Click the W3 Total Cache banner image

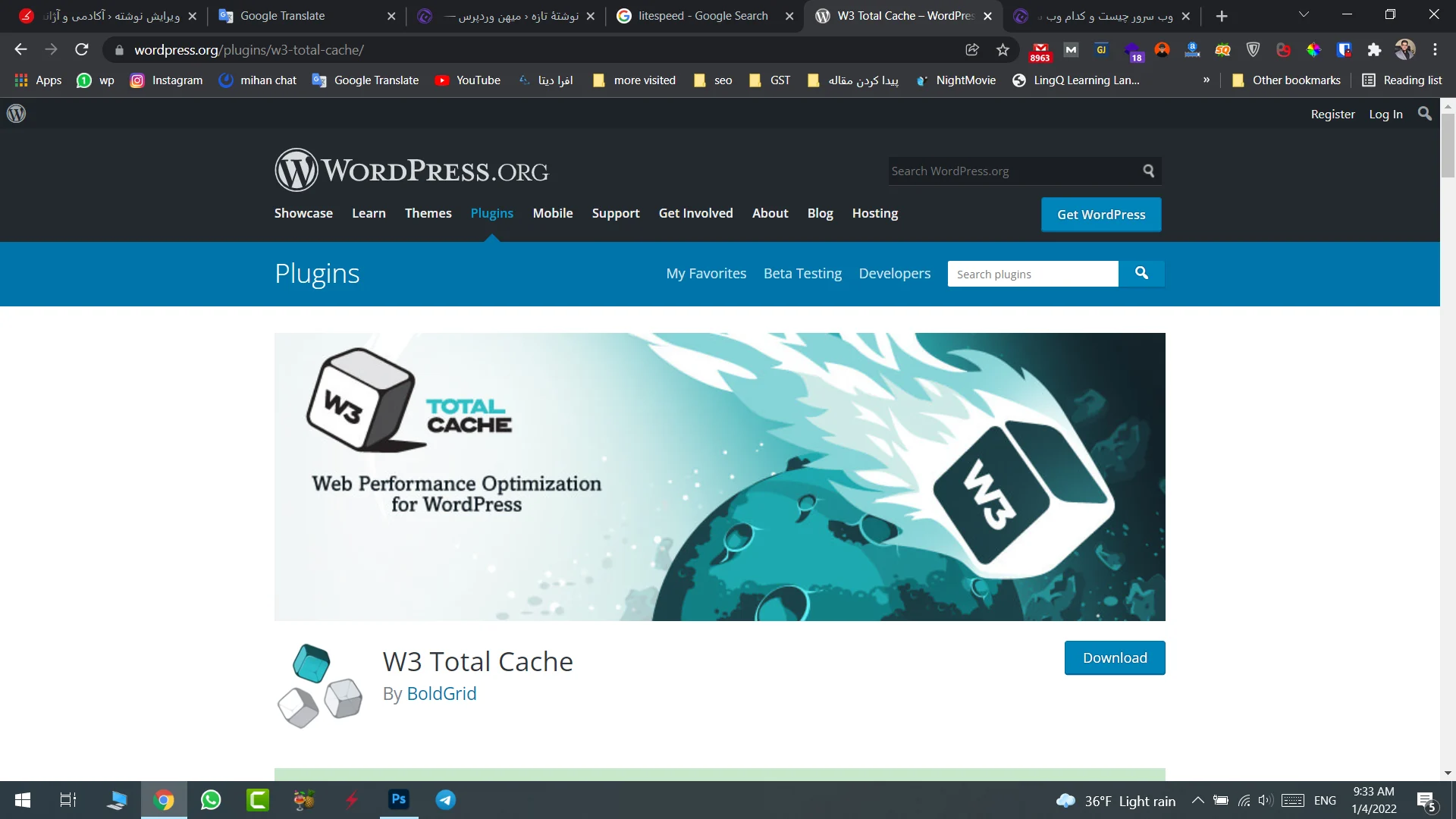pyautogui.click(x=720, y=476)
